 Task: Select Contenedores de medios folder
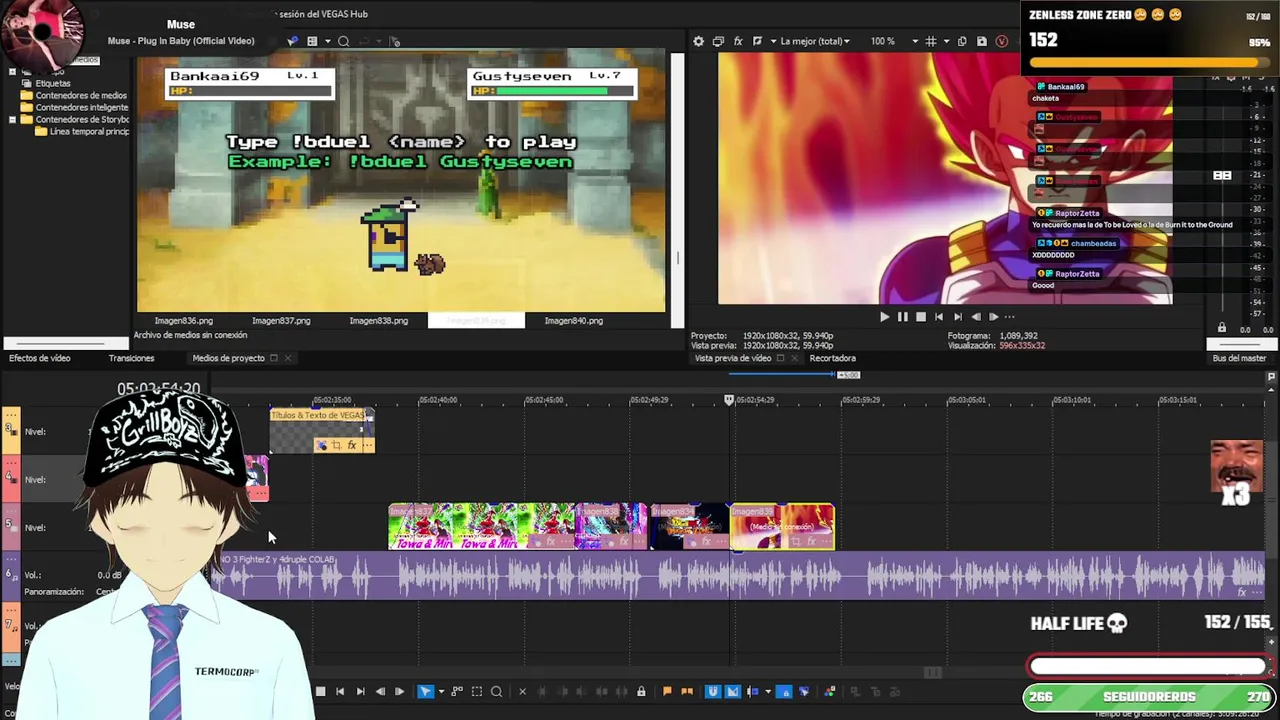point(81,95)
